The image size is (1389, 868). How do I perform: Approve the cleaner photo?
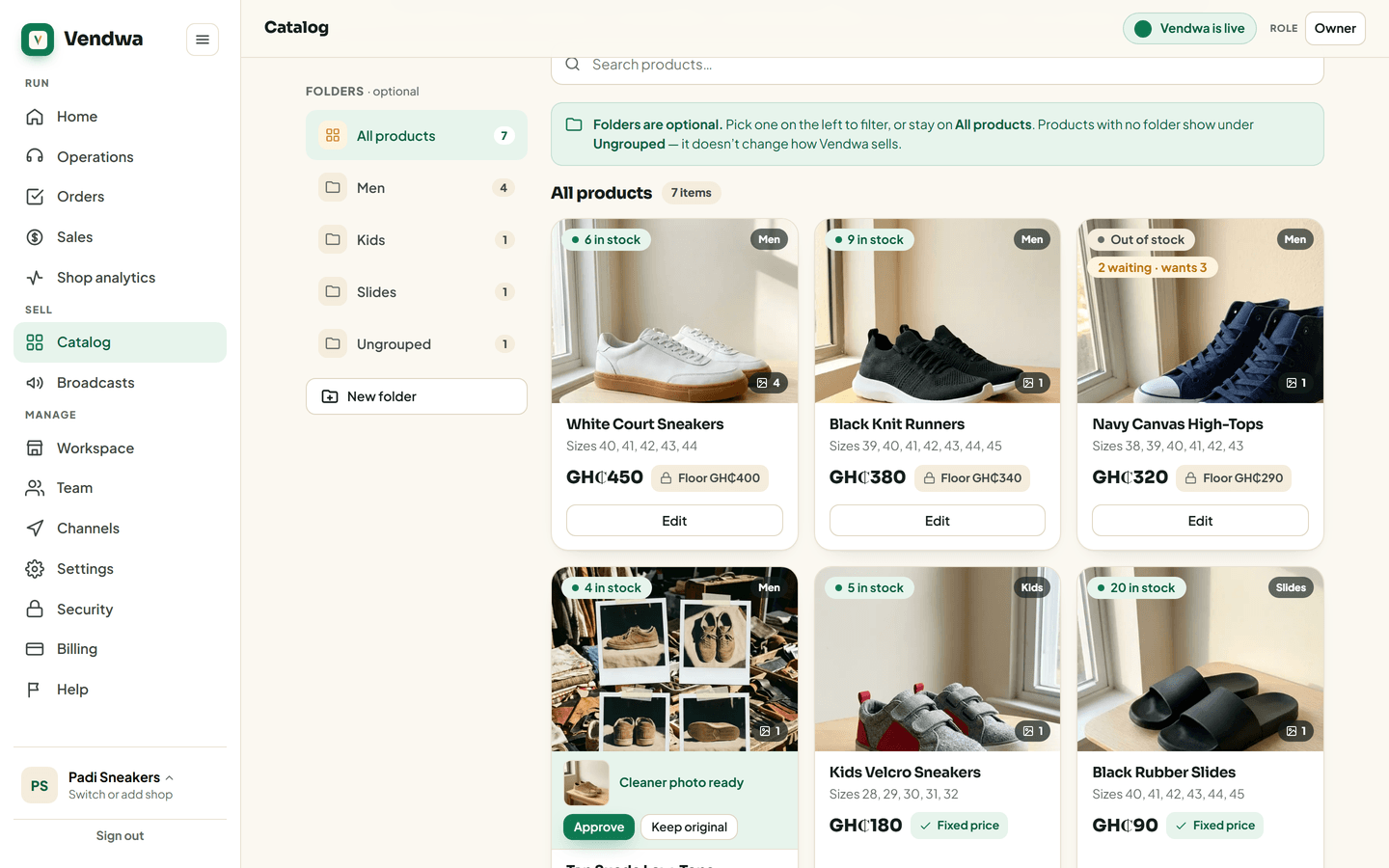(599, 827)
